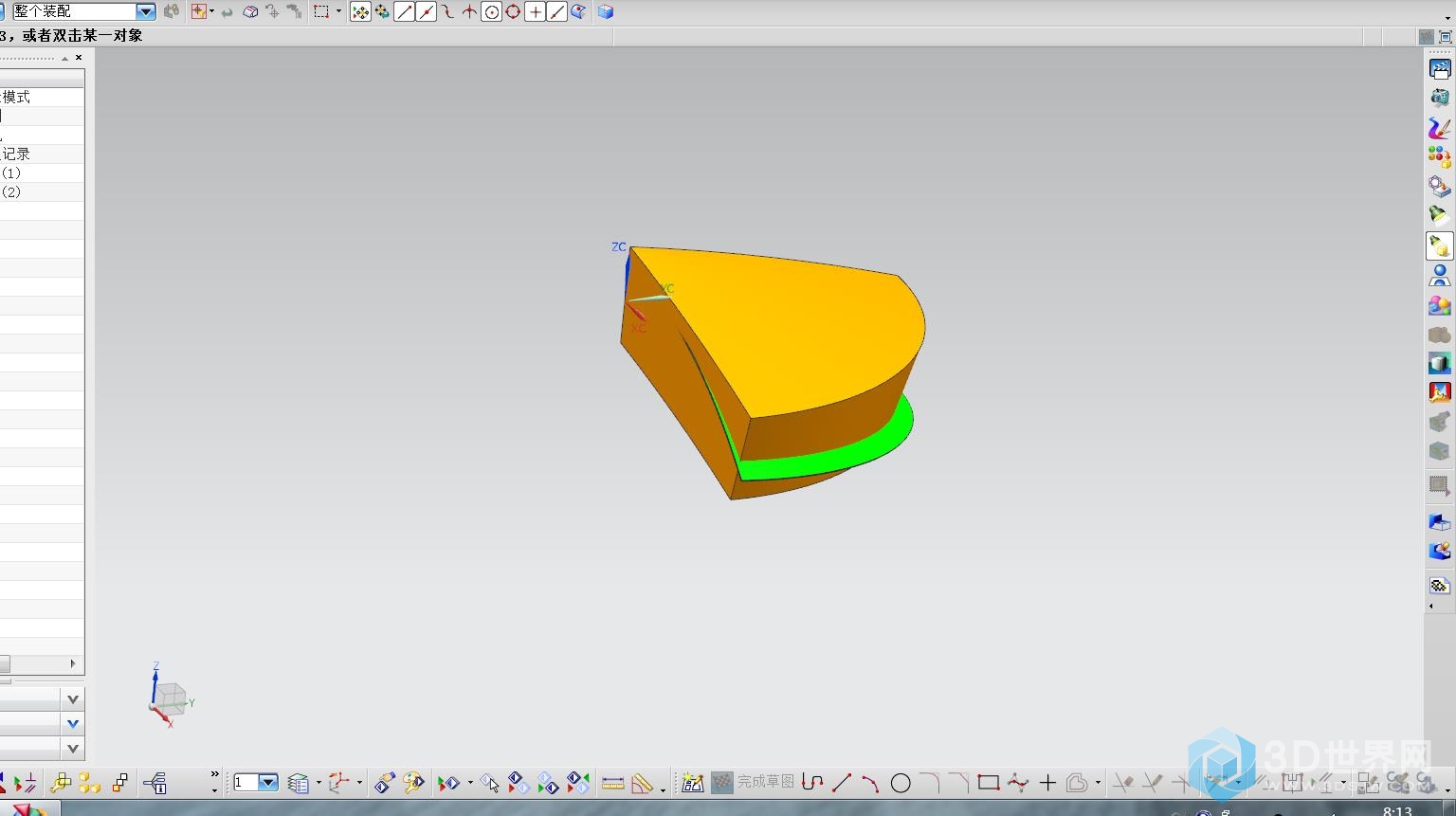Select the 记录 row in navigator
The image size is (1456, 816).
42,154
